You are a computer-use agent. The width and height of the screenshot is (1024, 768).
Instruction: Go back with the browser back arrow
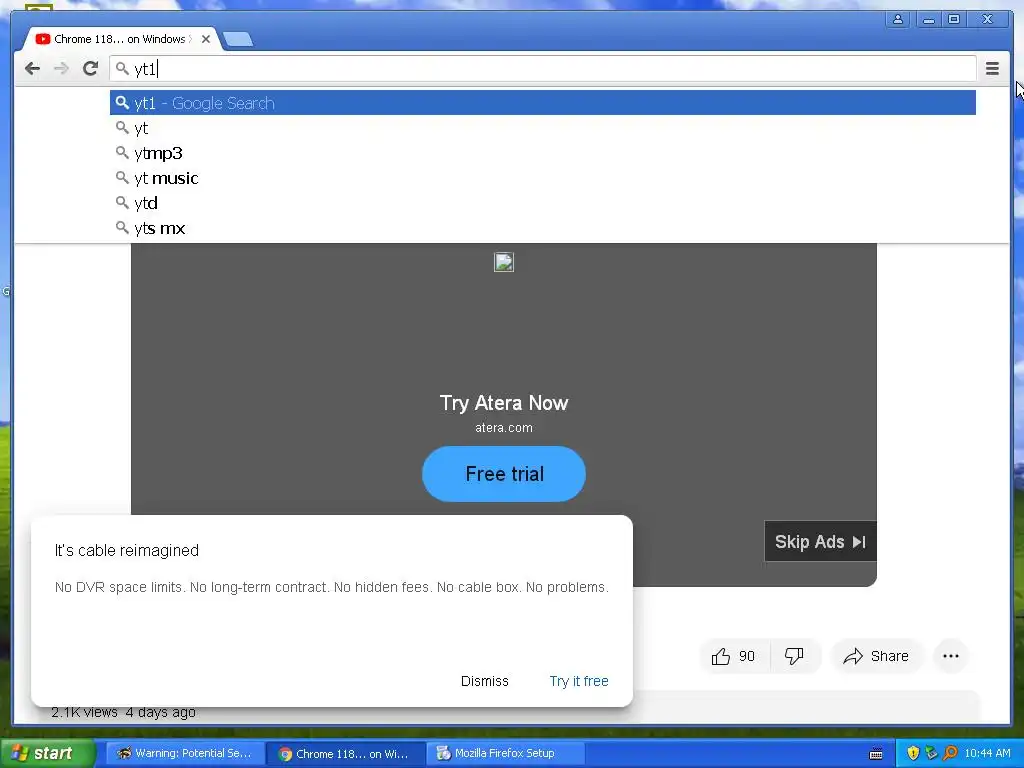tap(32, 69)
